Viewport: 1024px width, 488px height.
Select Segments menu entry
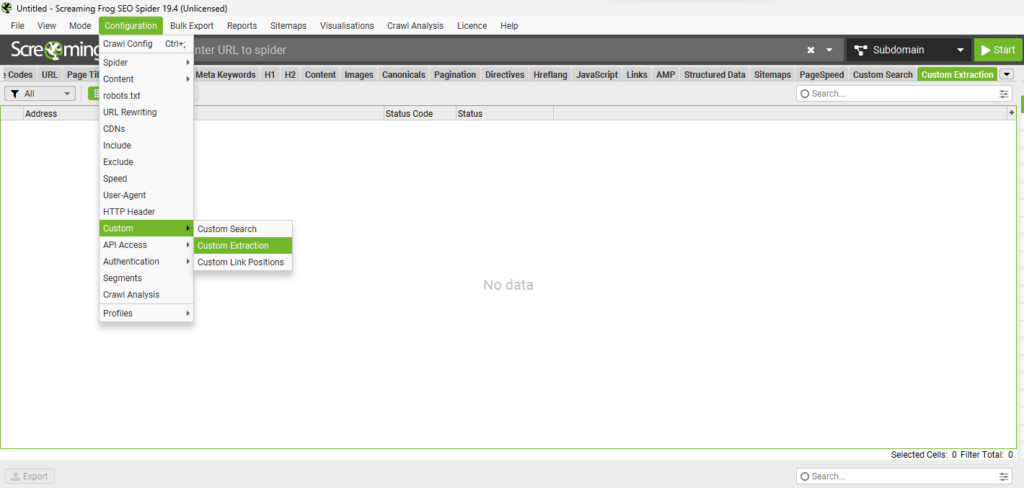click(x=146, y=278)
